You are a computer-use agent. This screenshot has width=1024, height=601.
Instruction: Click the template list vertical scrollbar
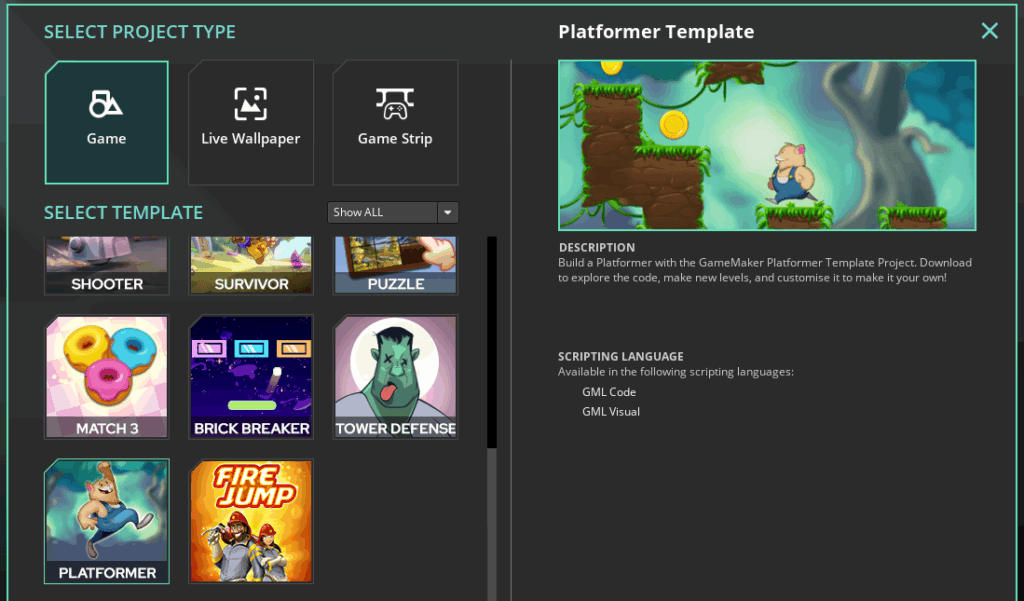491,340
